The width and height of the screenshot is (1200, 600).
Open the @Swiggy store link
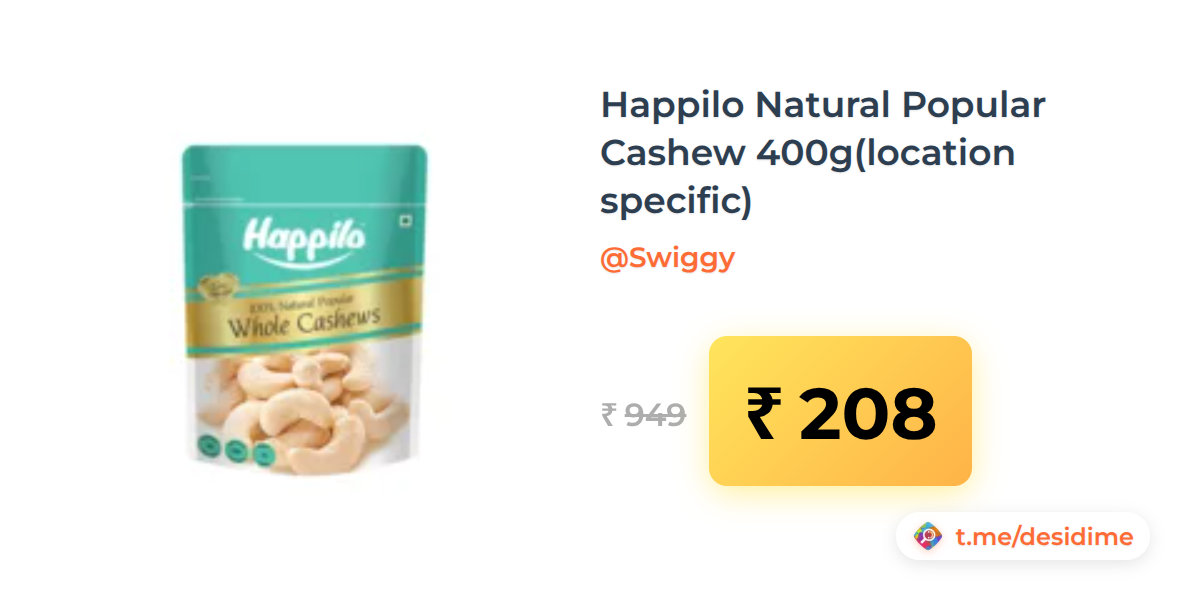(x=667, y=258)
